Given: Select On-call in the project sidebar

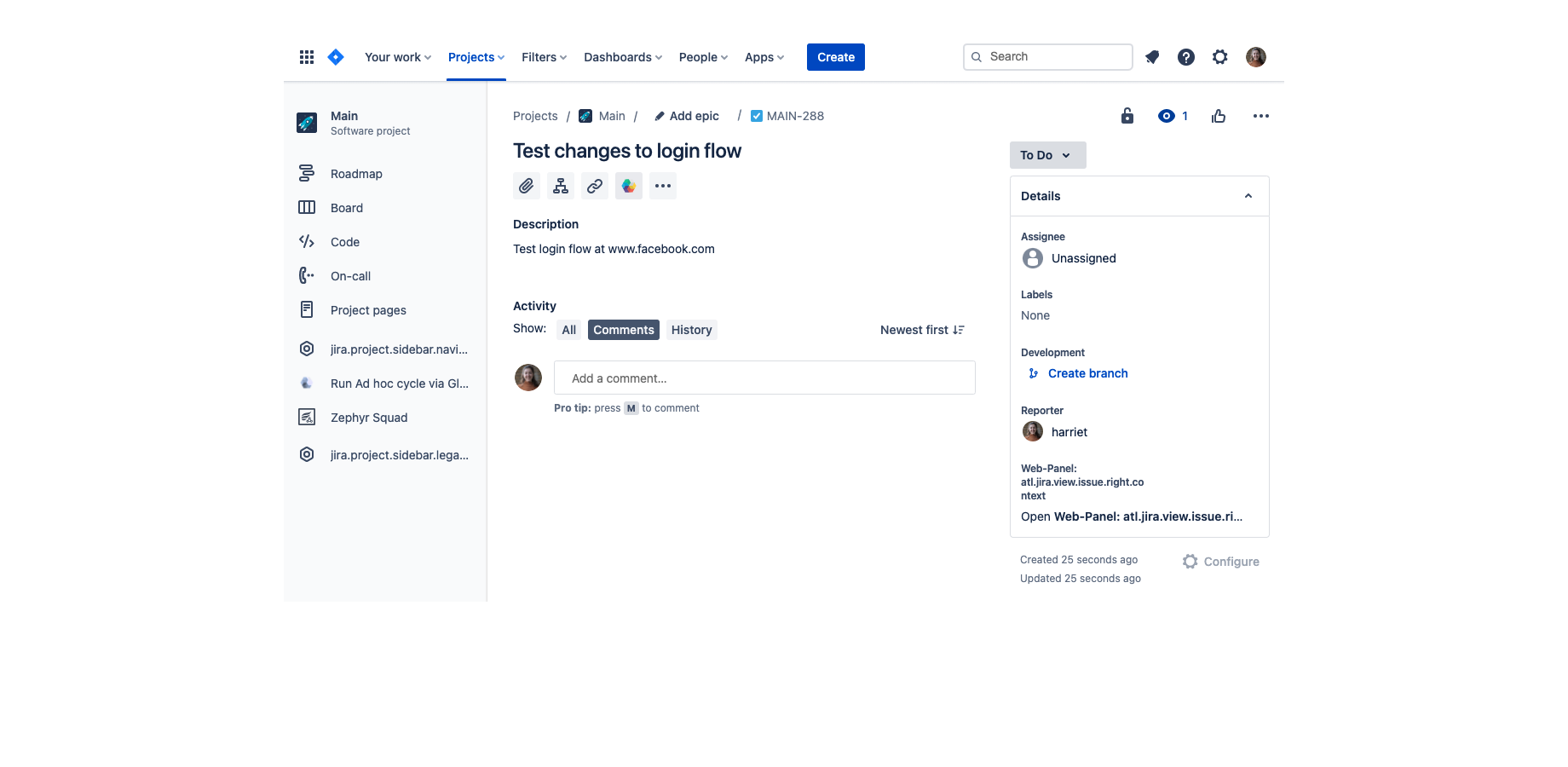Looking at the screenshot, I should [x=350, y=275].
